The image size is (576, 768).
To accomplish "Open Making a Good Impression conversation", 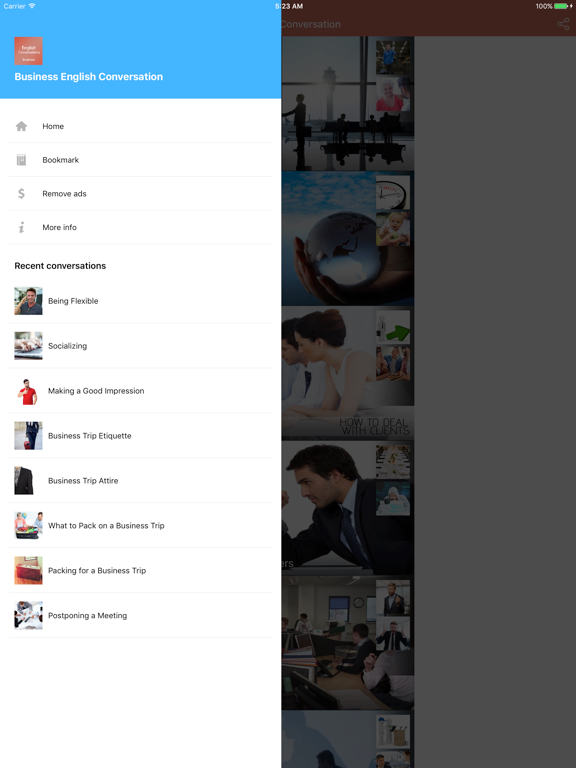I will (x=141, y=391).
